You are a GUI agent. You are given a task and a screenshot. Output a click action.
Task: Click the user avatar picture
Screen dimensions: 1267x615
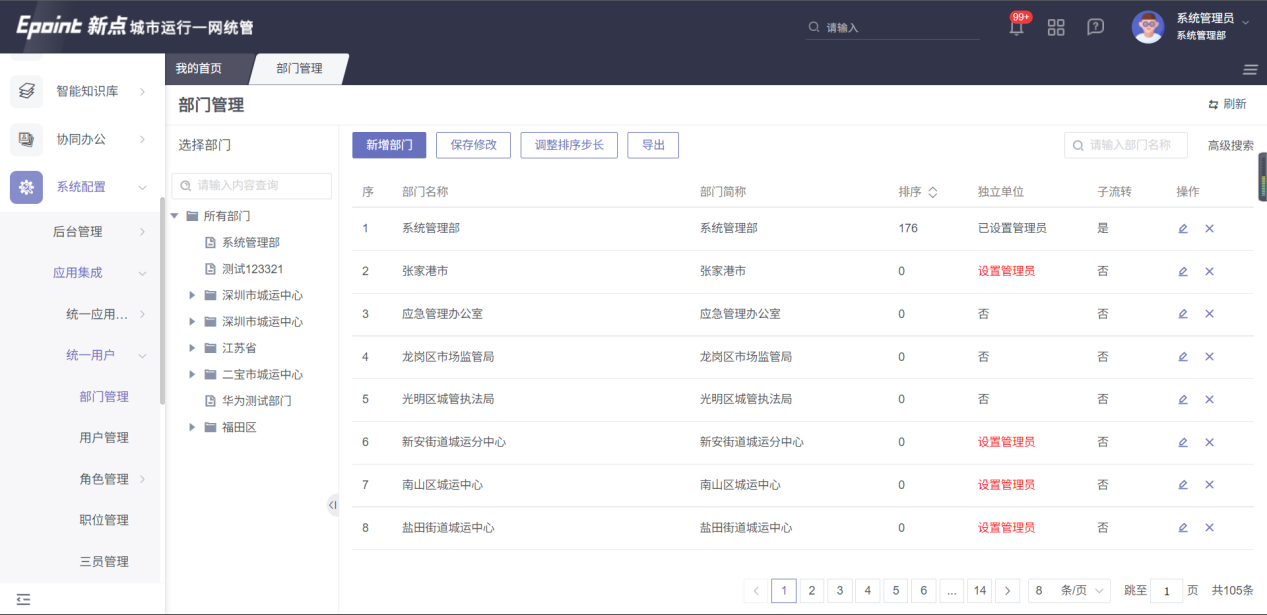(1148, 27)
